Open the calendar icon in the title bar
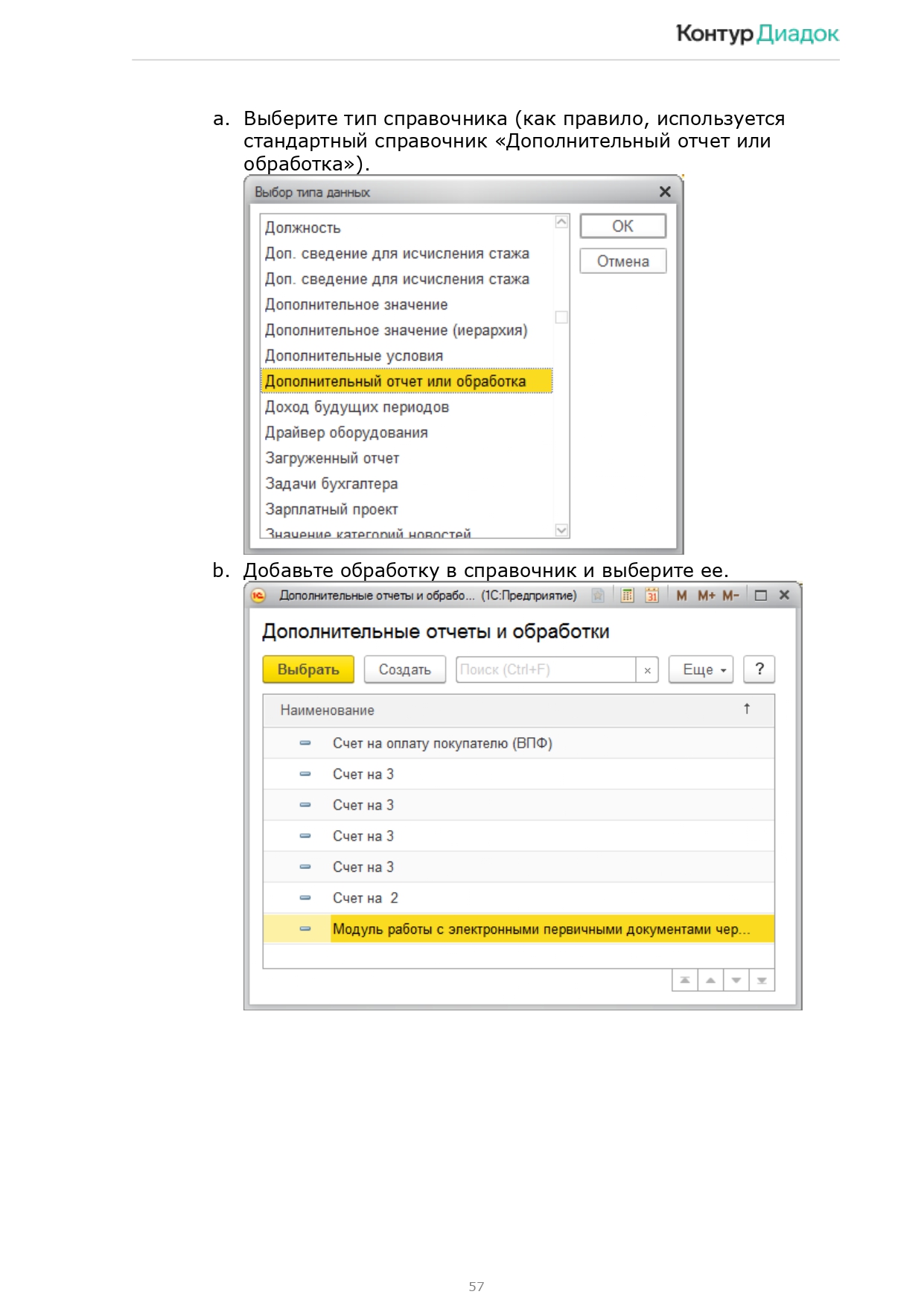The width and height of the screenshot is (924, 1306). point(651,596)
